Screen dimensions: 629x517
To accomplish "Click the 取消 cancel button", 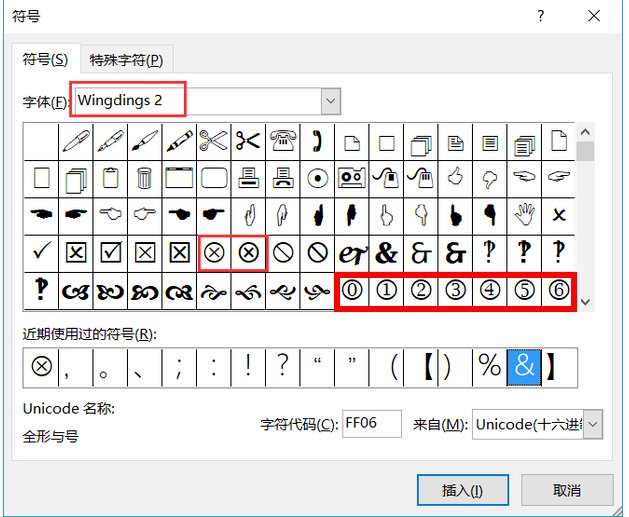I will (567, 490).
